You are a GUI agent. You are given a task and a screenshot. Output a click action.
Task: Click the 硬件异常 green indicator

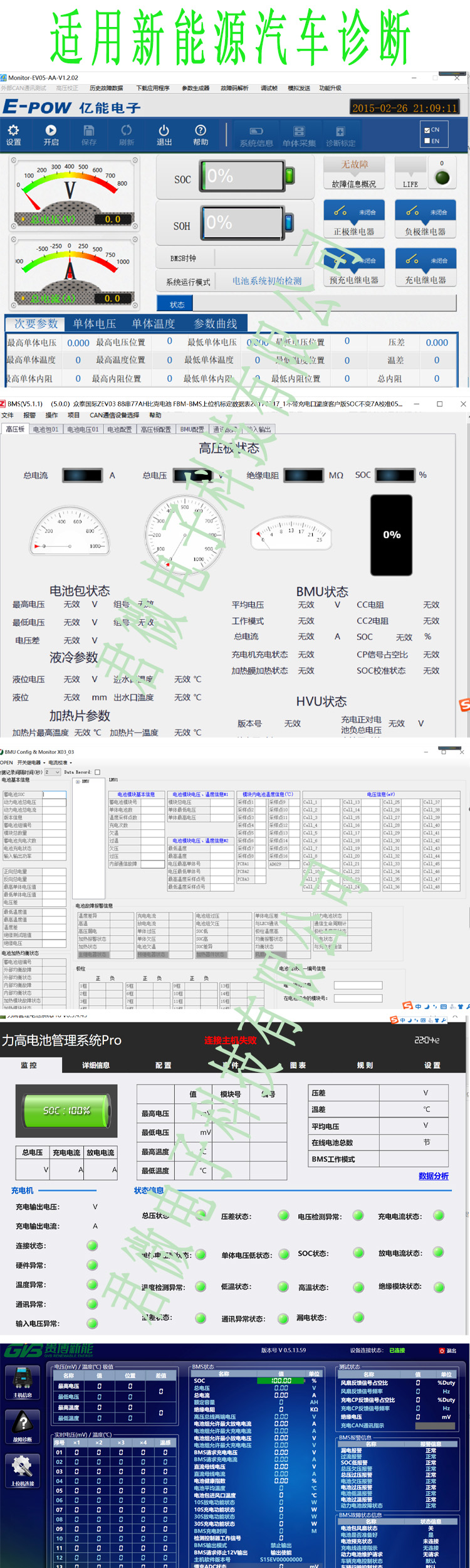92,1265
